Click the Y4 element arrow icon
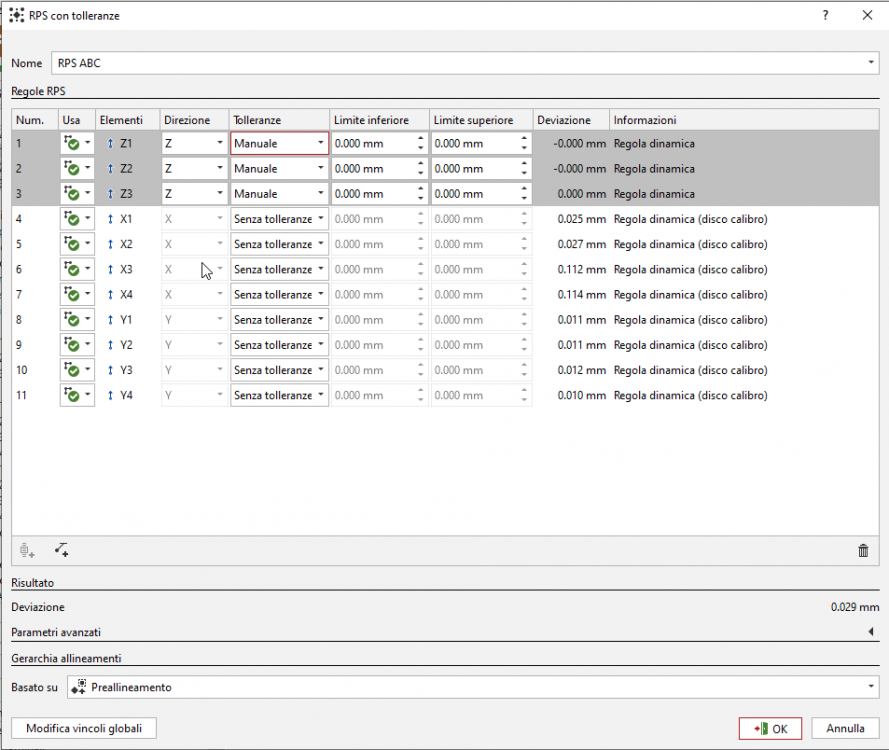Screen dimensions: 889x750 [x=110, y=396]
